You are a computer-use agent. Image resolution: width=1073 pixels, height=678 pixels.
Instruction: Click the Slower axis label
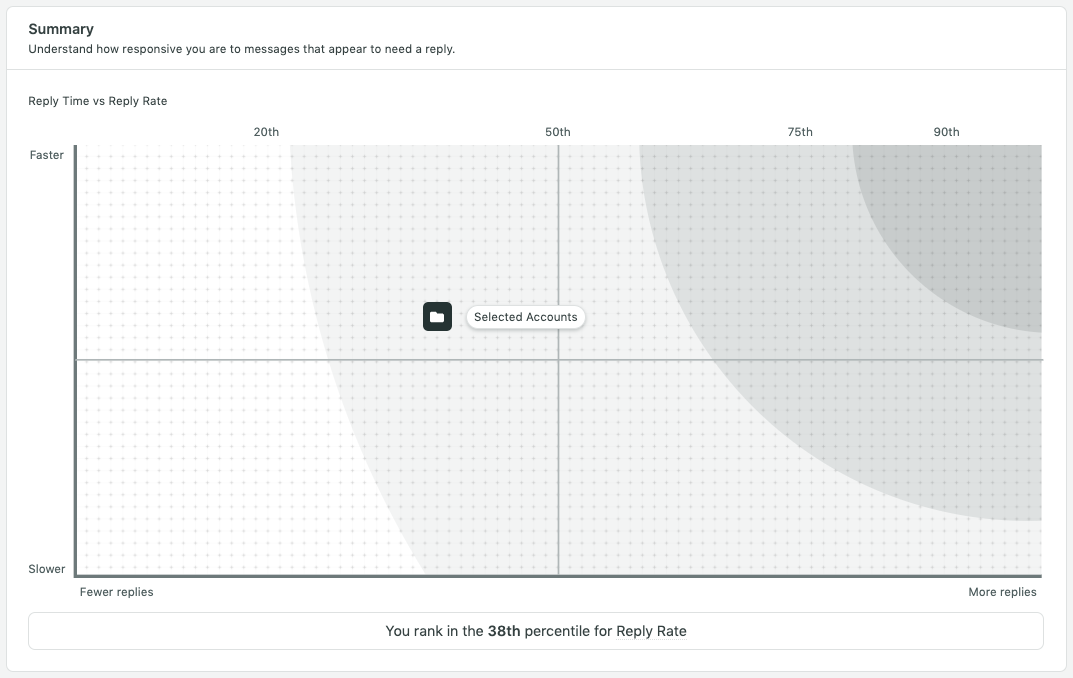pyautogui.click(x=47, y=569)
